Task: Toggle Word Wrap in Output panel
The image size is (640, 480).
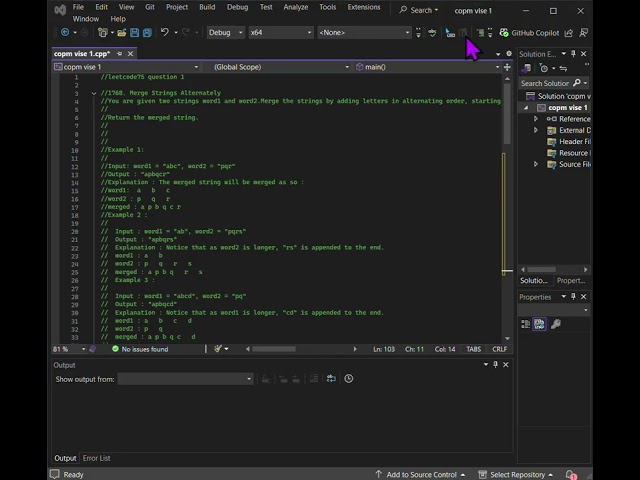Action: [331, 378]
